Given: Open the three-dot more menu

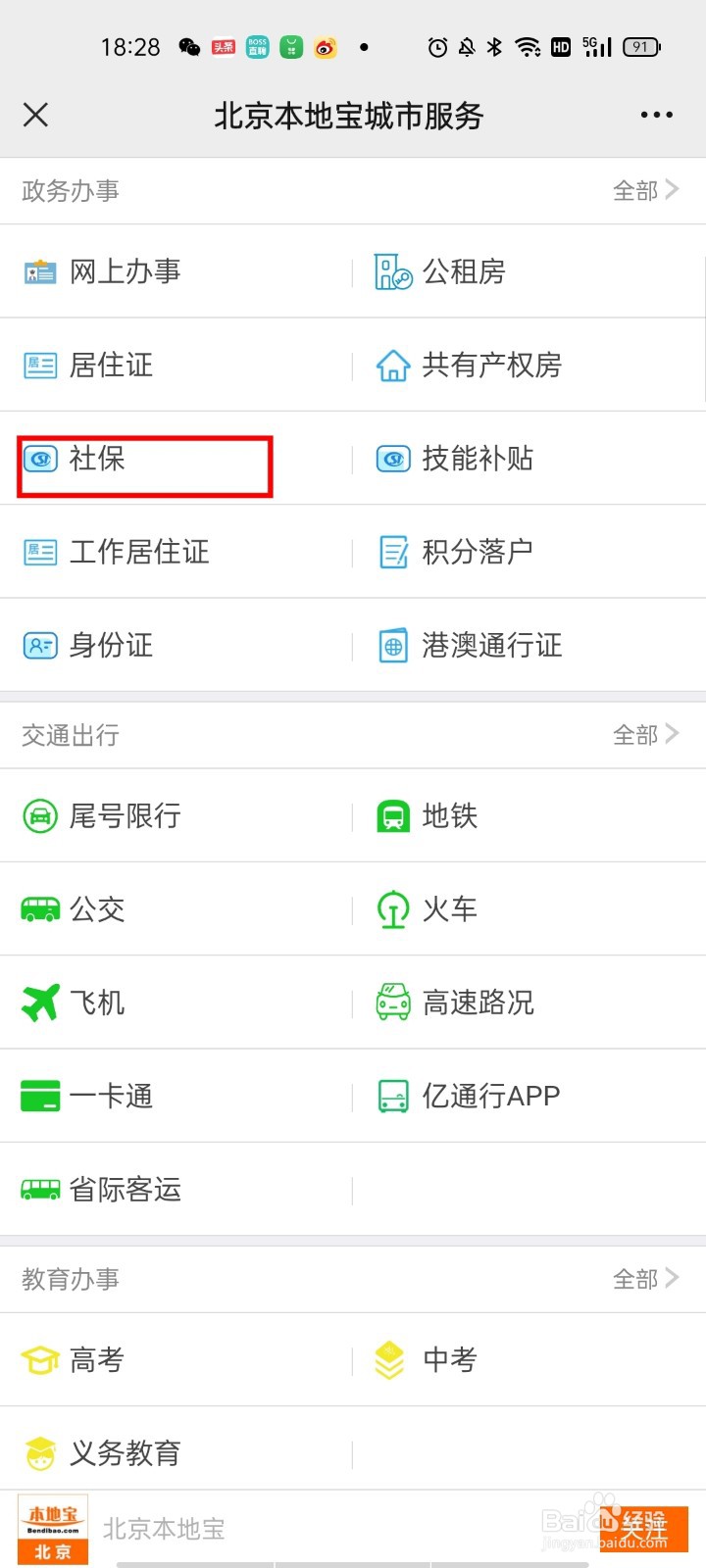Looking at the screenshot, I should 656,115.
